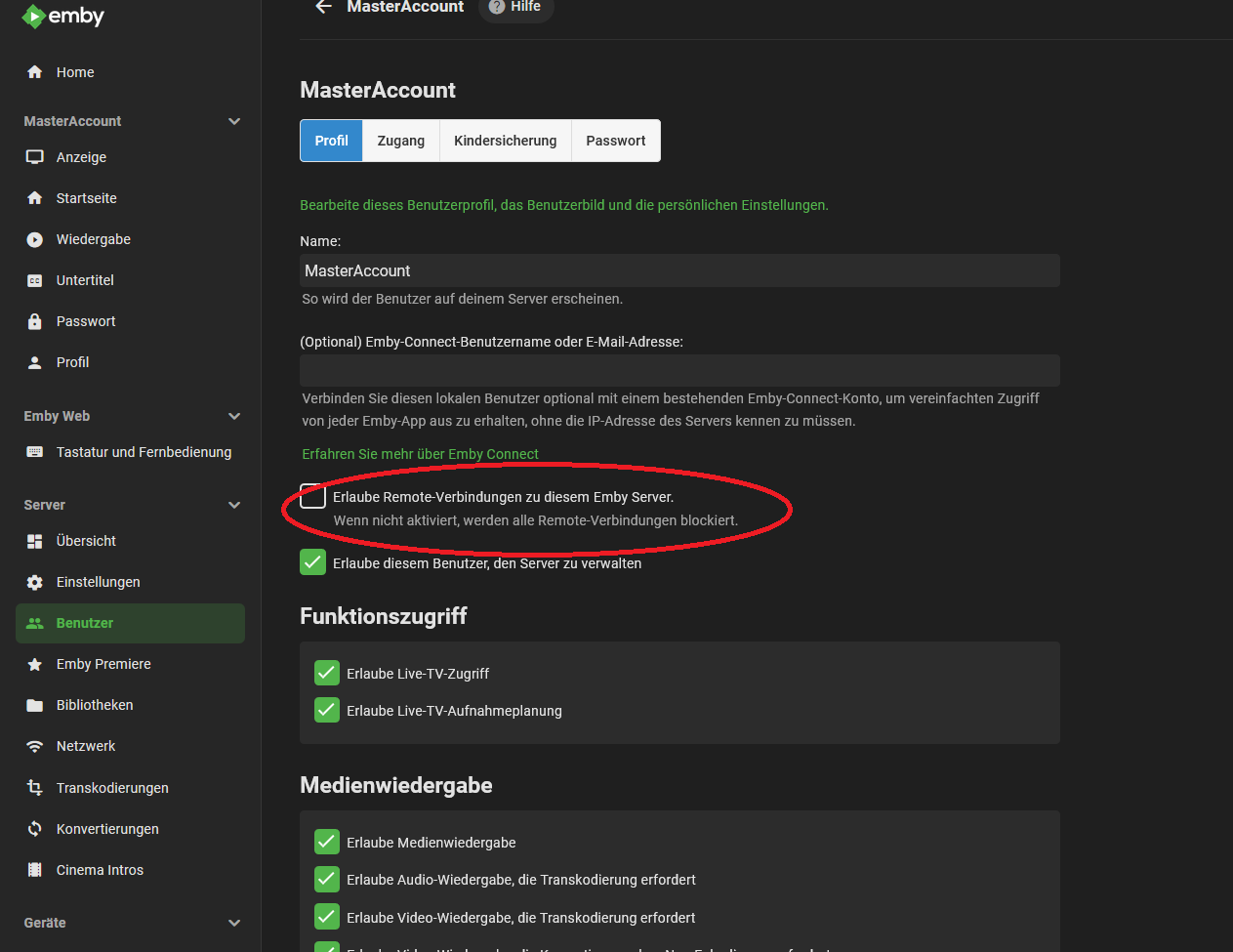1233x952 pixels.
Task: Click the Hilfe question mark icon
Action: coord(497,7)
